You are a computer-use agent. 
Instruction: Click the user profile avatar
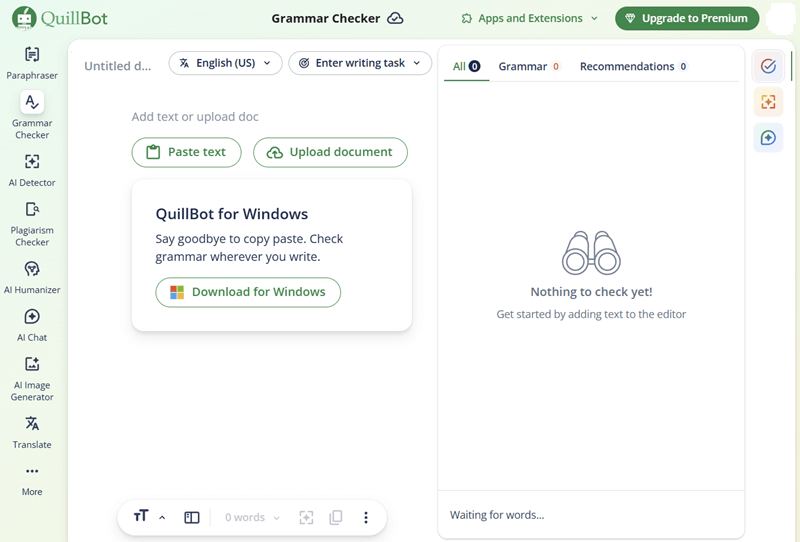pos(780,18)
